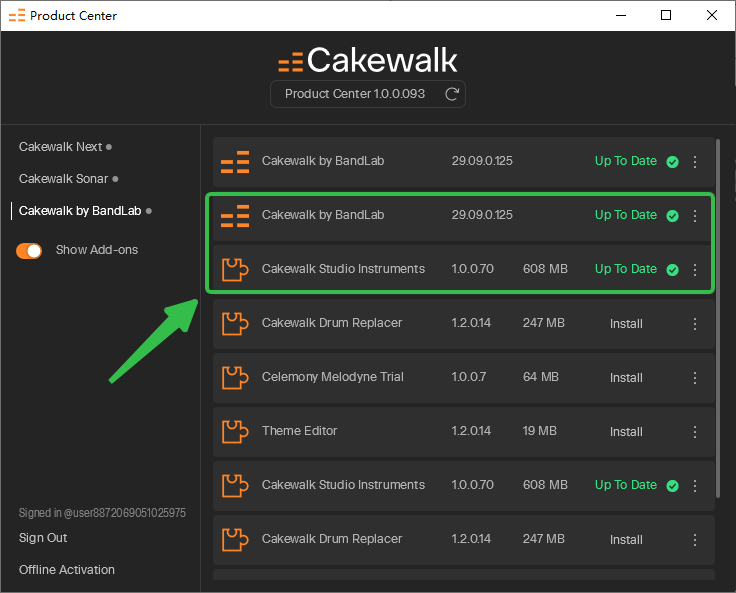Open options menu for Celemony Melodyne Trial
The image size is (736, 593).
click(x=695, y=377)
